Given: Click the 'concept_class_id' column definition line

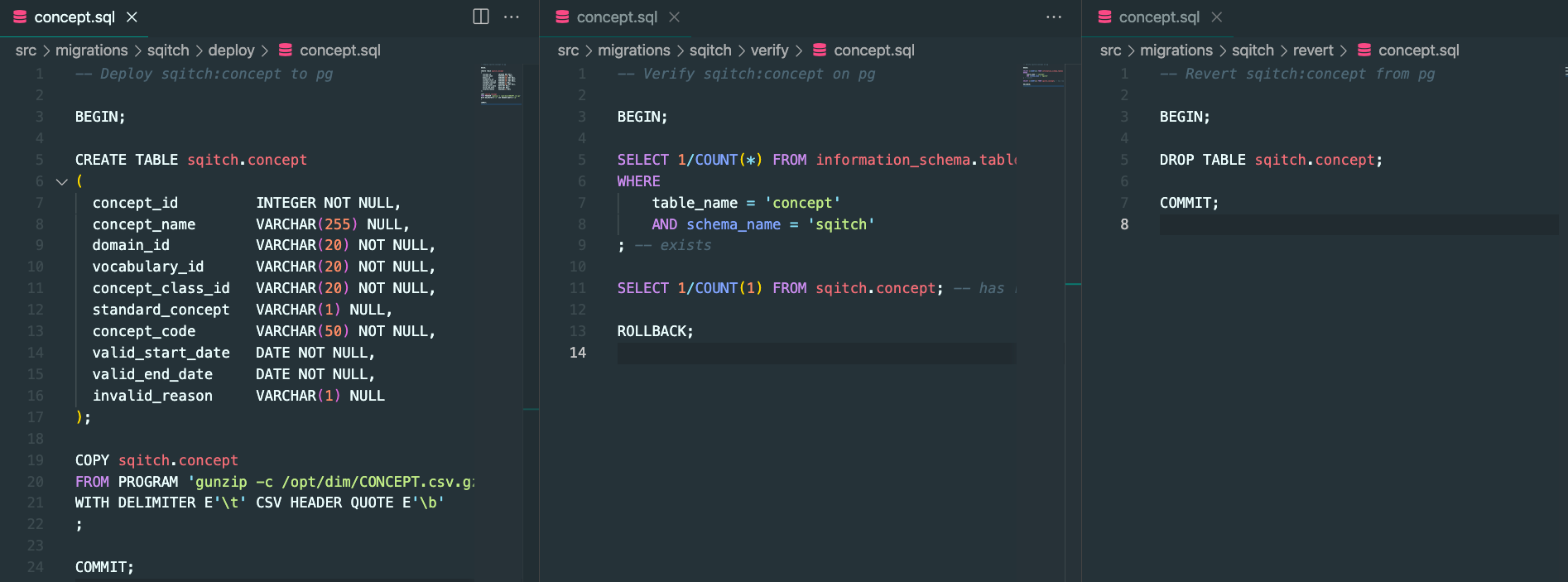Looking at the screenshot, I should [264, 288].
